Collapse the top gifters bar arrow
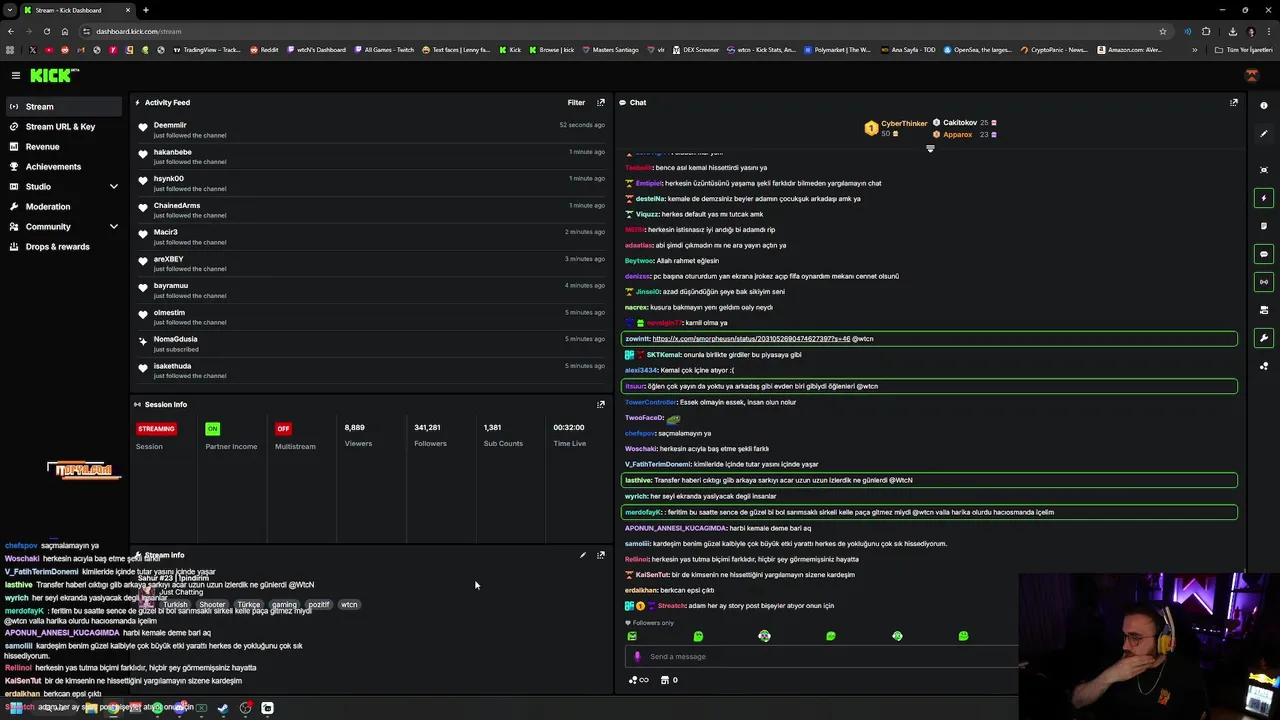Viewport: 1280px width, 720px height. (x=930, y=149)
